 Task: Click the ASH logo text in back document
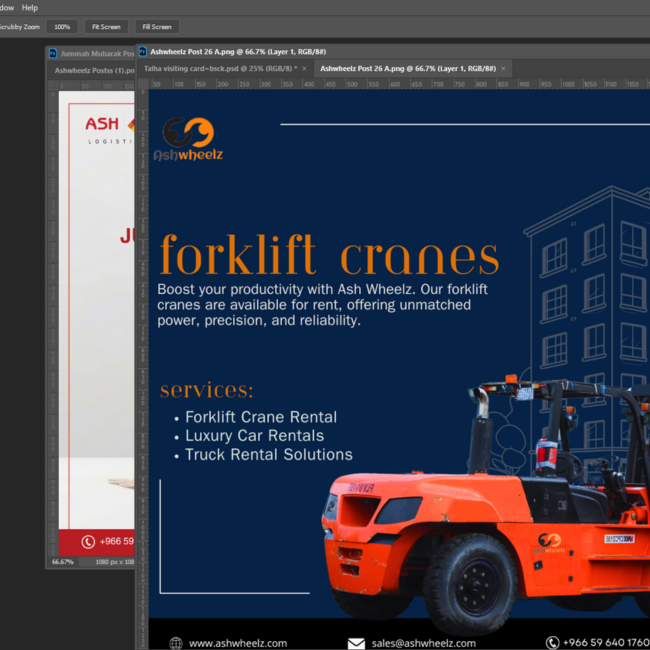pyautogui.click(x=102, y=124)
